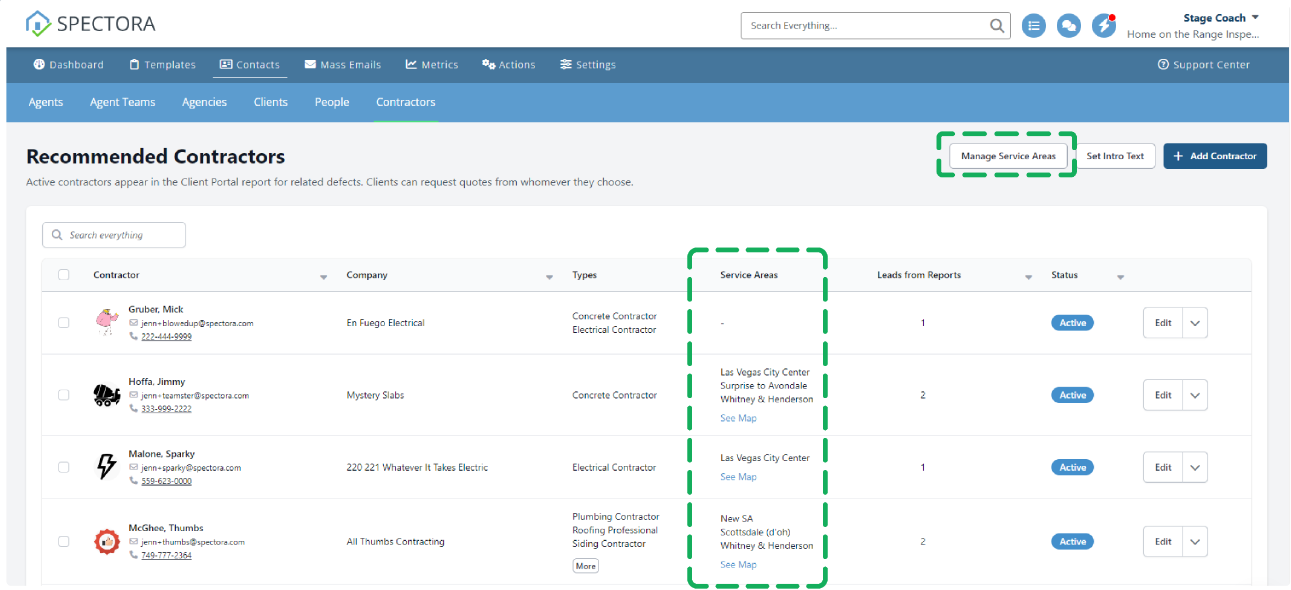Switch to the Agents tab
The image size is (1291, 590).
click(x=46, y=102)
